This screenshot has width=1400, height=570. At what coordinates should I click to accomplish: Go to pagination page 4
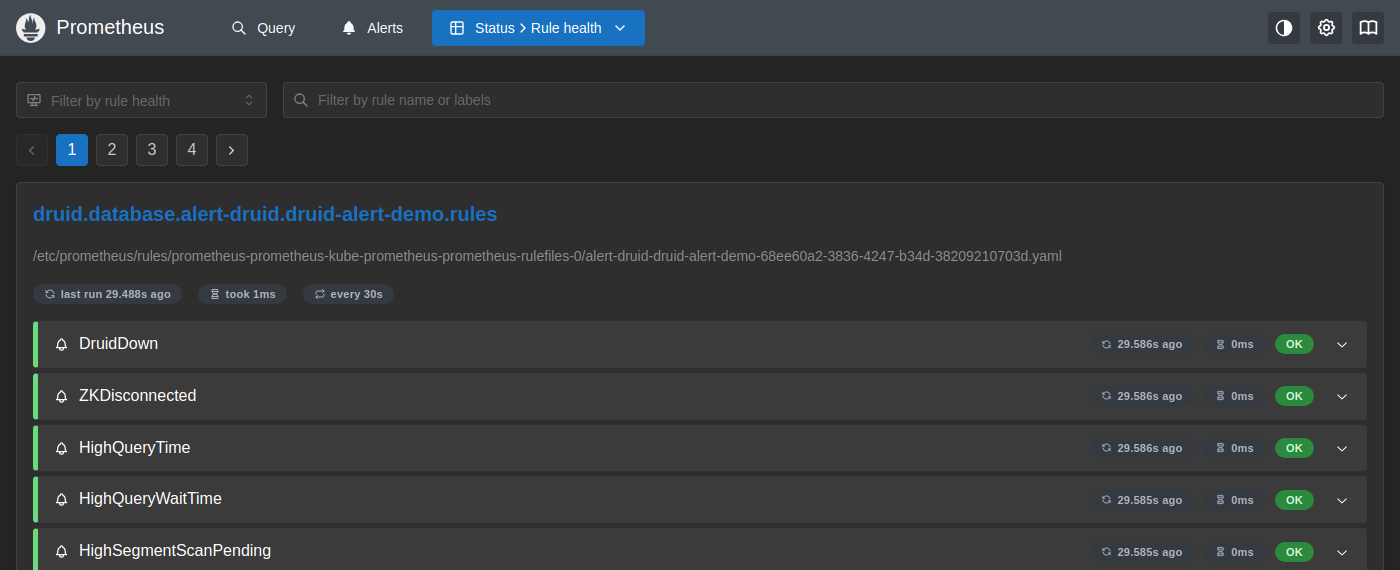(x=192, y=150)
